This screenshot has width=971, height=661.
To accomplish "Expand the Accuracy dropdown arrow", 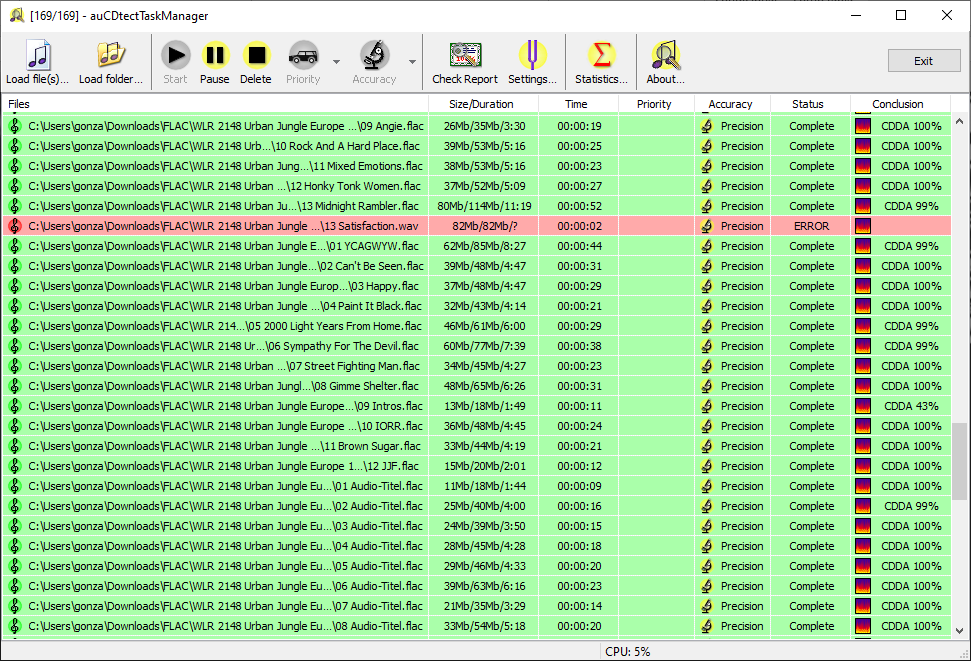I will 412,61.
